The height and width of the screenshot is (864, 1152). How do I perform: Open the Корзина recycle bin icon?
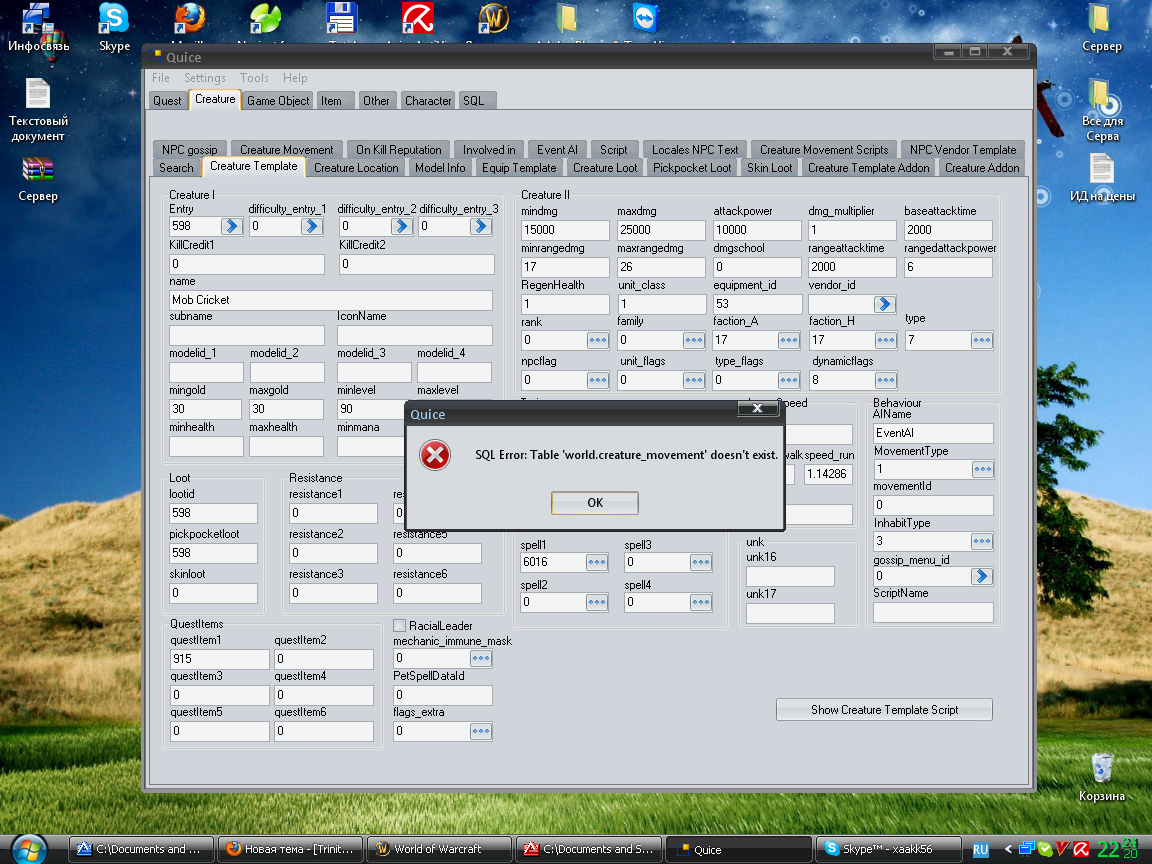click(1101, 777)
